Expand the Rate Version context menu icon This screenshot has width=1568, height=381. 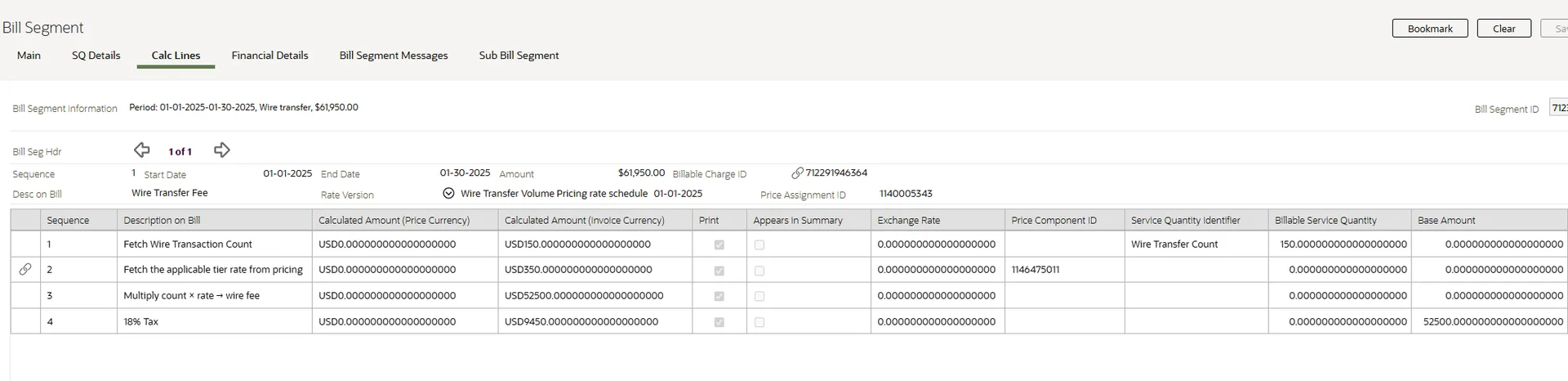tap(448, 194)
